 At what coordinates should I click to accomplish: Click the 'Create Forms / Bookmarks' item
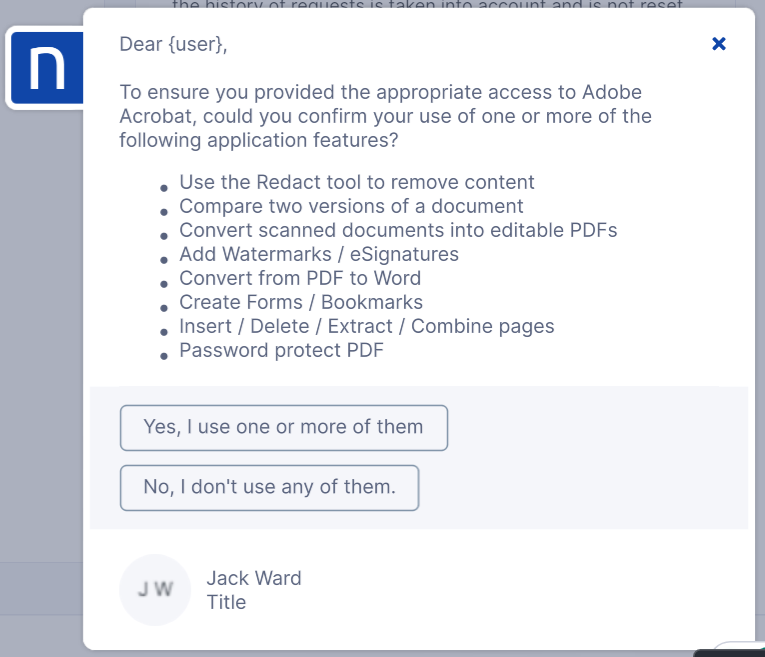(301, 302)
